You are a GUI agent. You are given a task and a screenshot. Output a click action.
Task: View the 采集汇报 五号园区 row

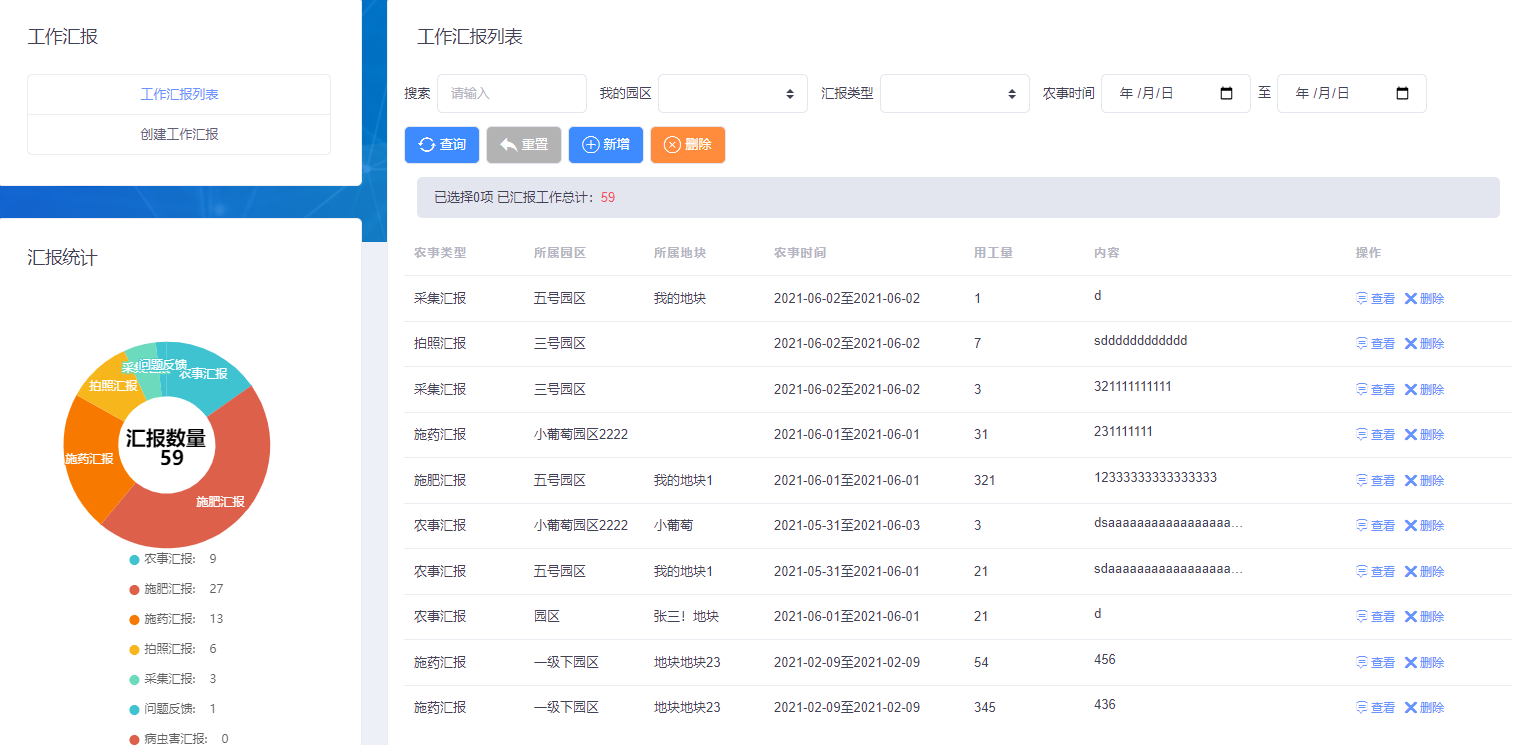coord(1375,298)
